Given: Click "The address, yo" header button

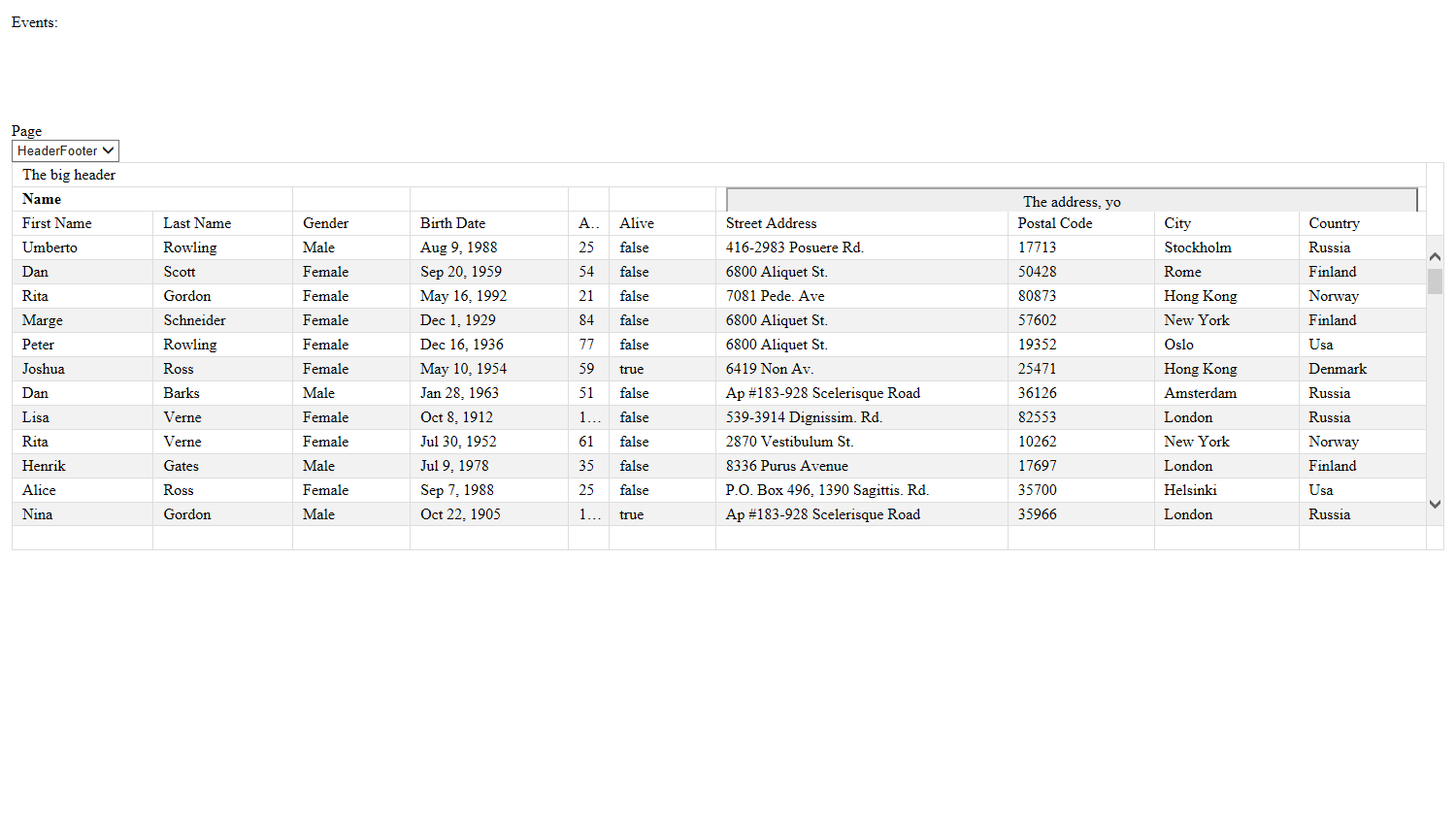Looking at the screenshot, I should pos(1072,200).
